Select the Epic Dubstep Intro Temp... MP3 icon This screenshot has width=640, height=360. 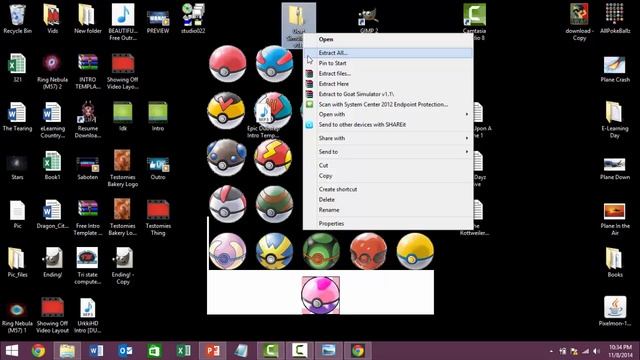pyautogui.click(x=263, y=121)
